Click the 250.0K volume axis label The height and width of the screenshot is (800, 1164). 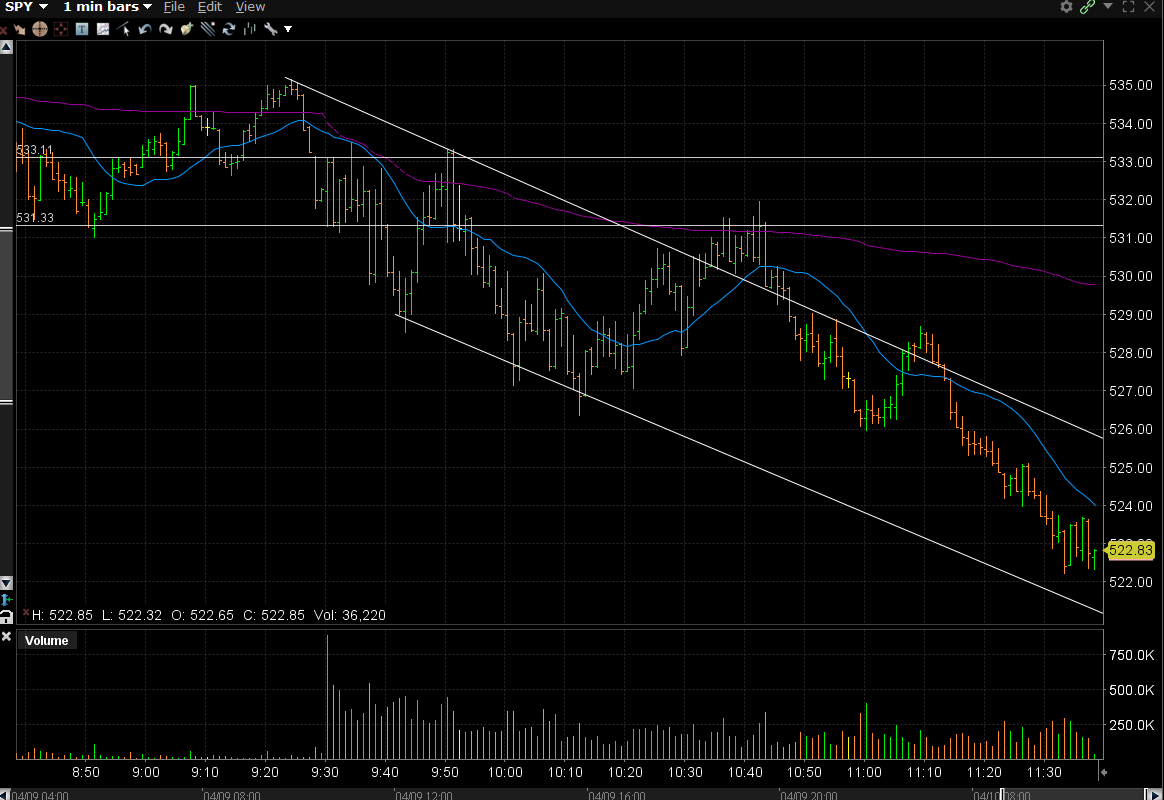pos(1131,725)
